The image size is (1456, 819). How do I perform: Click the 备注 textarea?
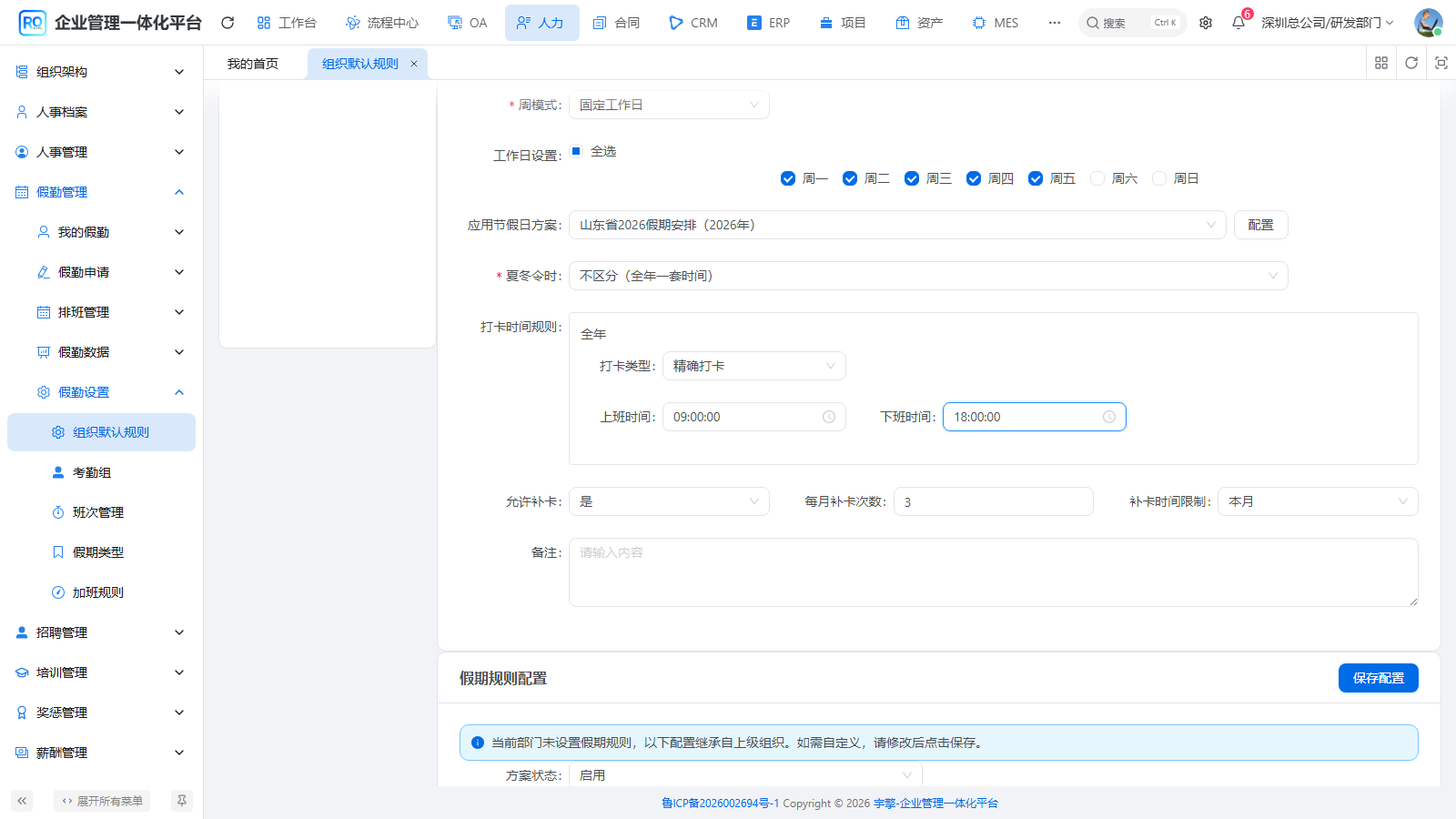coord(994,572)
